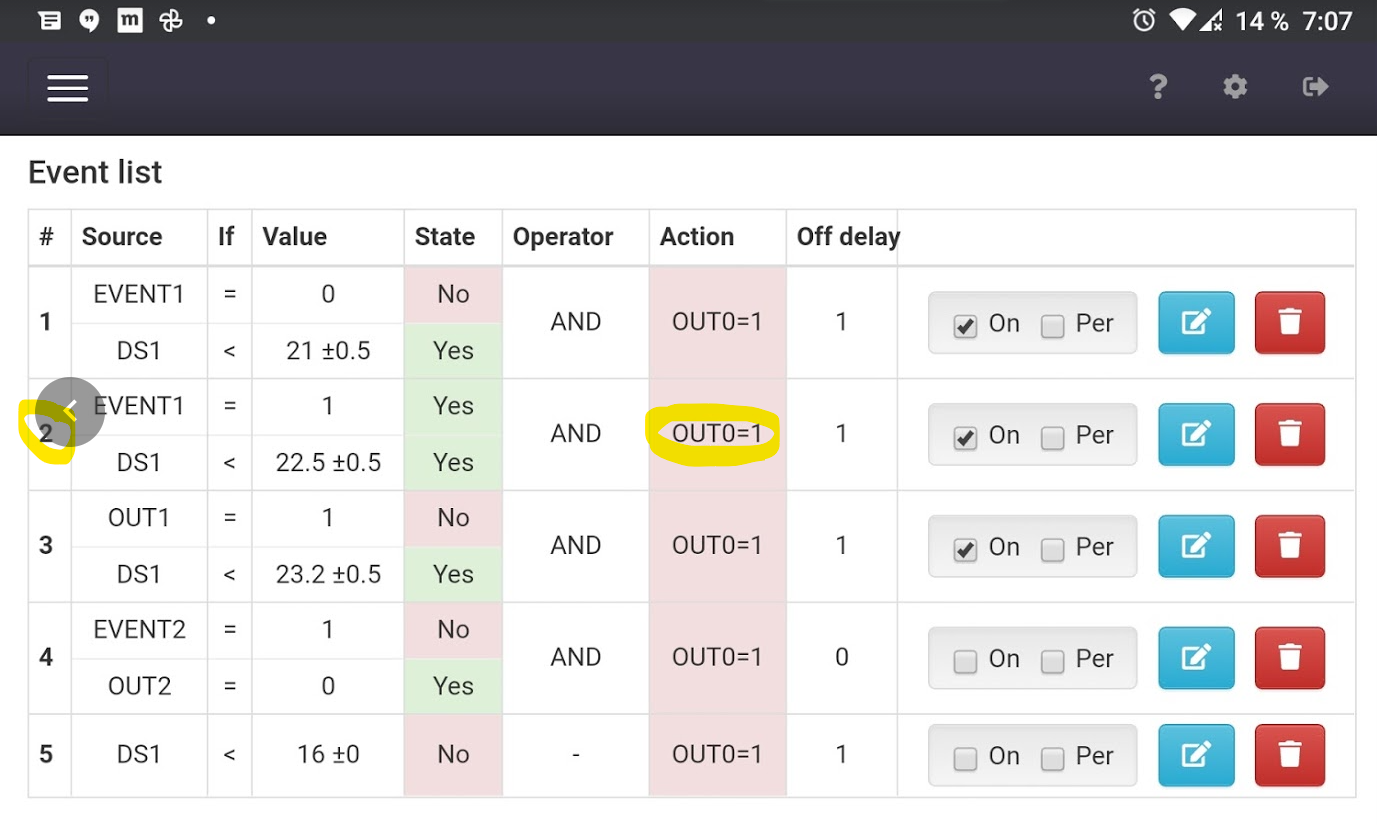Viewport: 1377px width, 825px height.
Task: Tap the gray back chevron circle
Action: tap(70, 411)
